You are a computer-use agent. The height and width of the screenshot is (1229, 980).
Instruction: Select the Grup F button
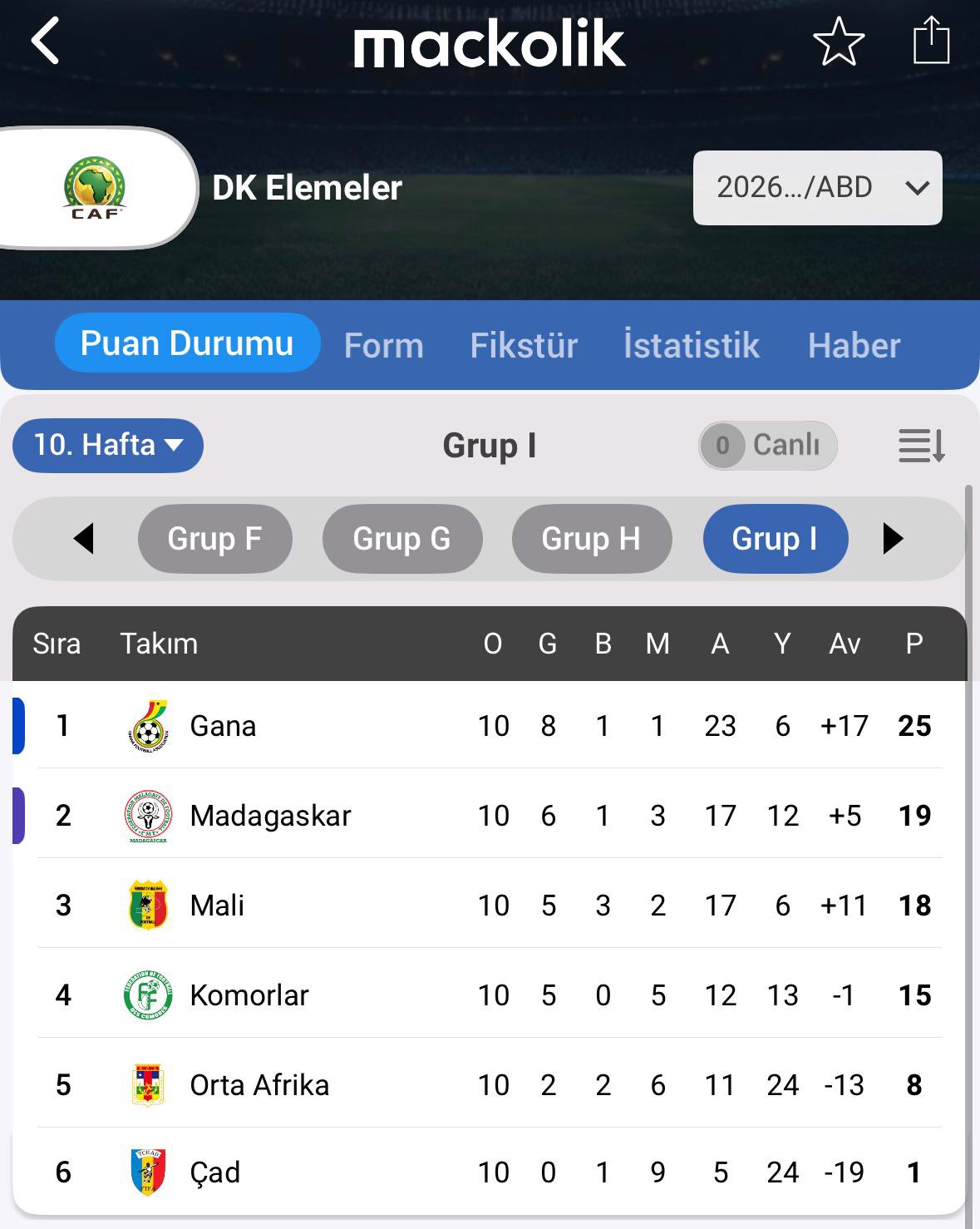click(214, 539)
